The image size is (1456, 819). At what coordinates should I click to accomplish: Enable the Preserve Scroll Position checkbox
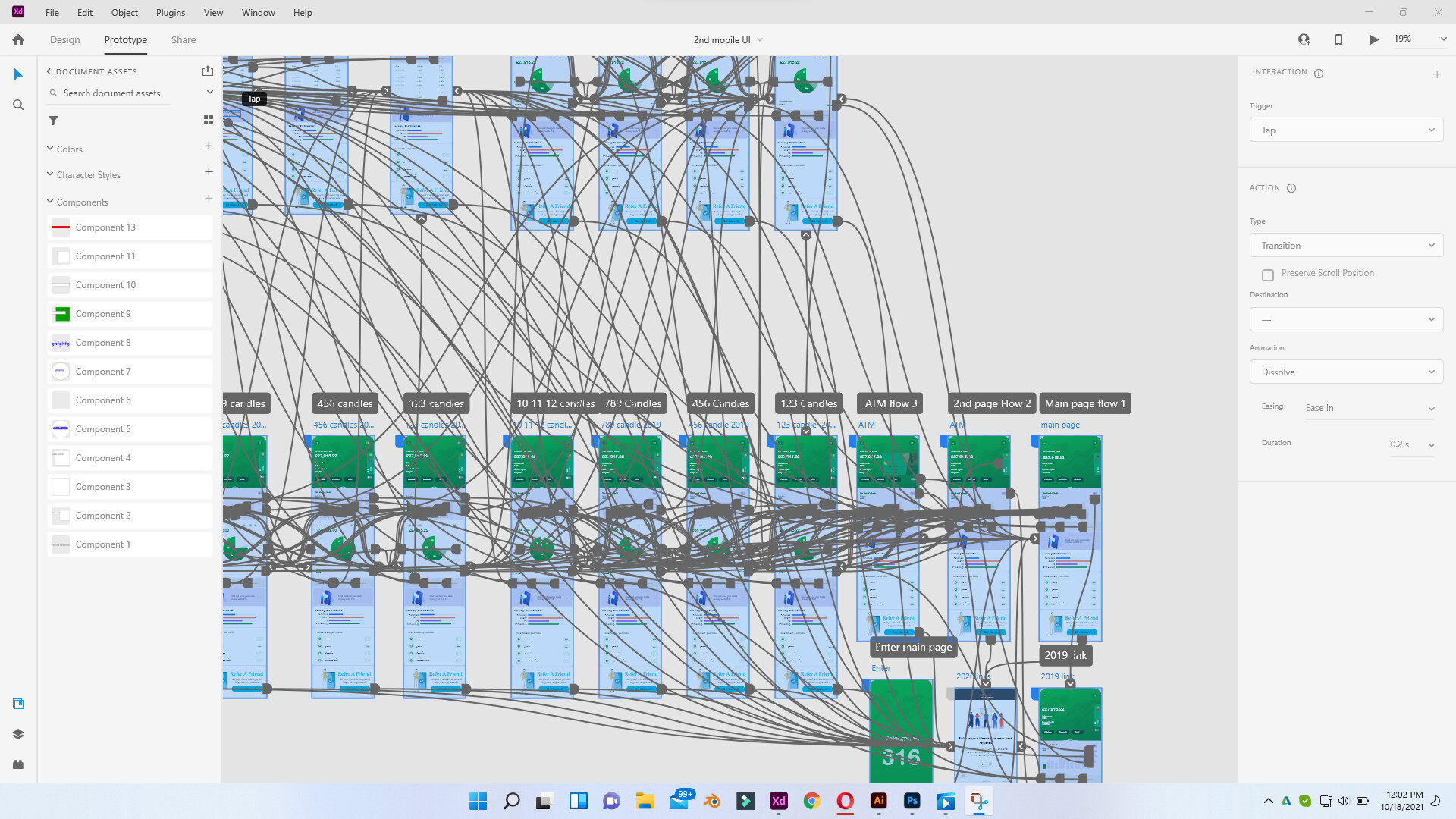(x=1268, y=275)
